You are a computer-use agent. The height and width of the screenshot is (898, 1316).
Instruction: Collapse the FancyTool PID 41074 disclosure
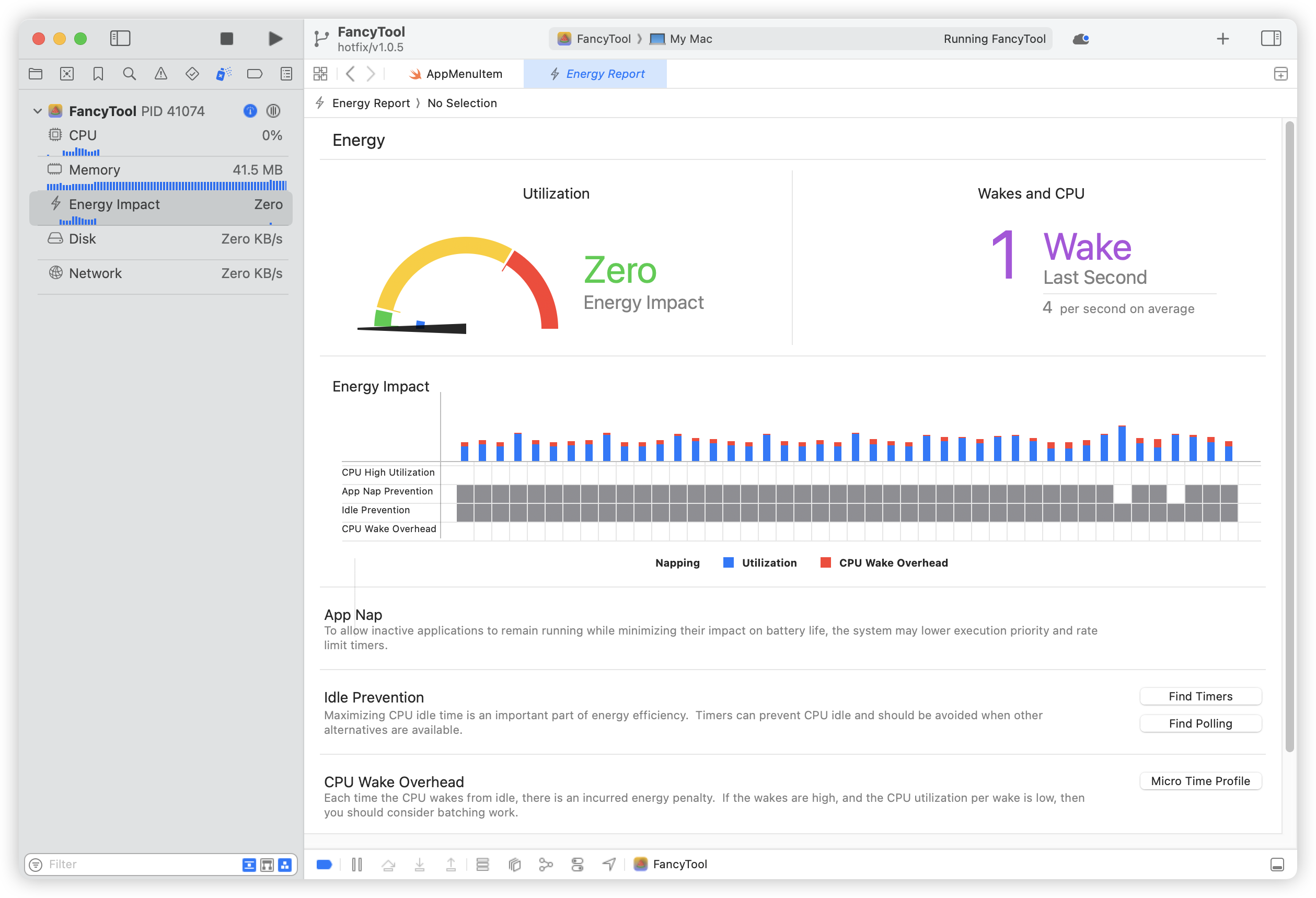[x=38, y=111]
